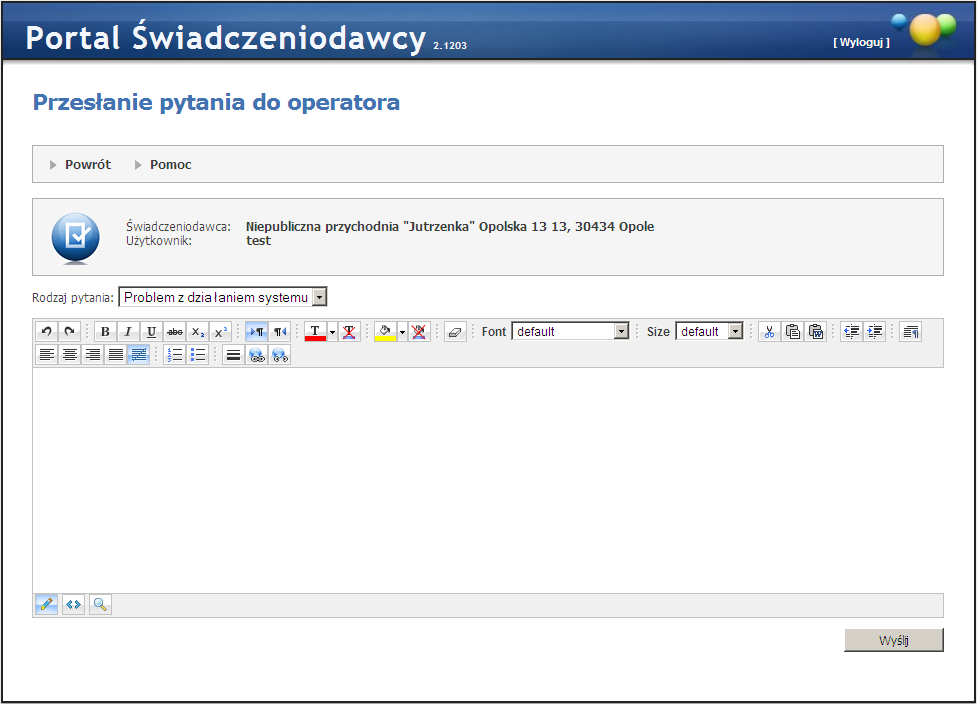This screenshot has width=977, height=704.
Task: Click inside the message editor text area
Action: [x=487, y=480]
